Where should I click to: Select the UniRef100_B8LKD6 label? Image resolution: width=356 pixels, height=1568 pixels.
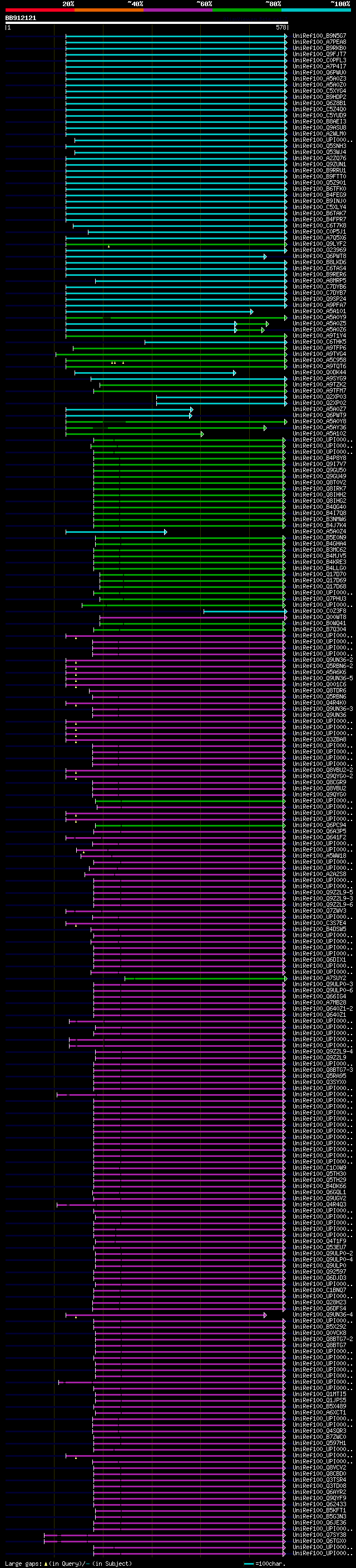[319, 263]
